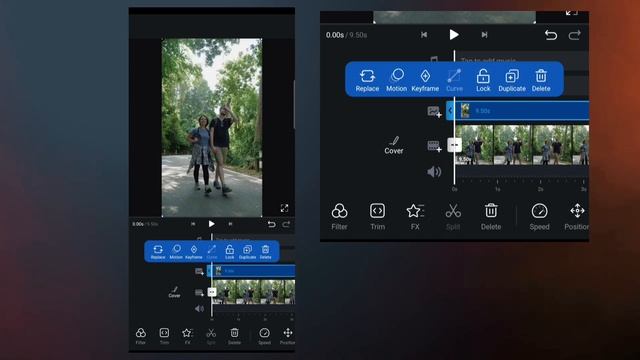The height and width of the screenshot is (360, 640).
Task: Add video clip icon in enlarged panel
Action: [434, 146]
